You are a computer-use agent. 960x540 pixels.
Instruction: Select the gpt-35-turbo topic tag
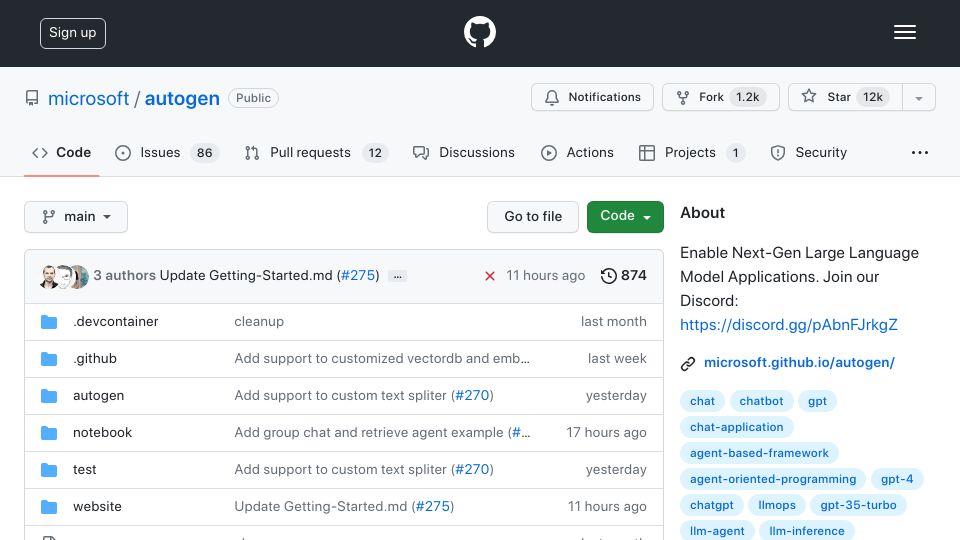(x=858, y=505)
